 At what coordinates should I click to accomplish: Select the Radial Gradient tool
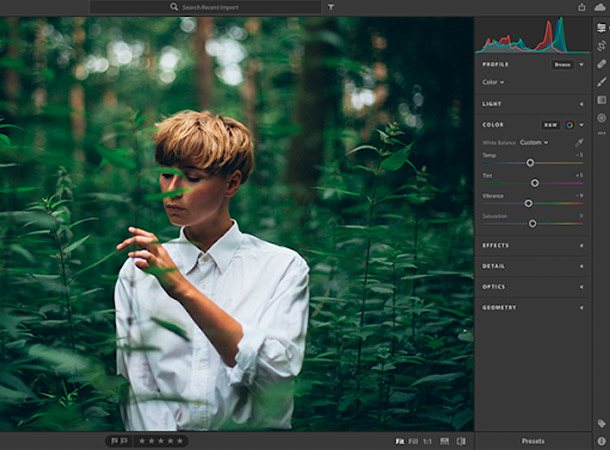click(x=601, y=118)
